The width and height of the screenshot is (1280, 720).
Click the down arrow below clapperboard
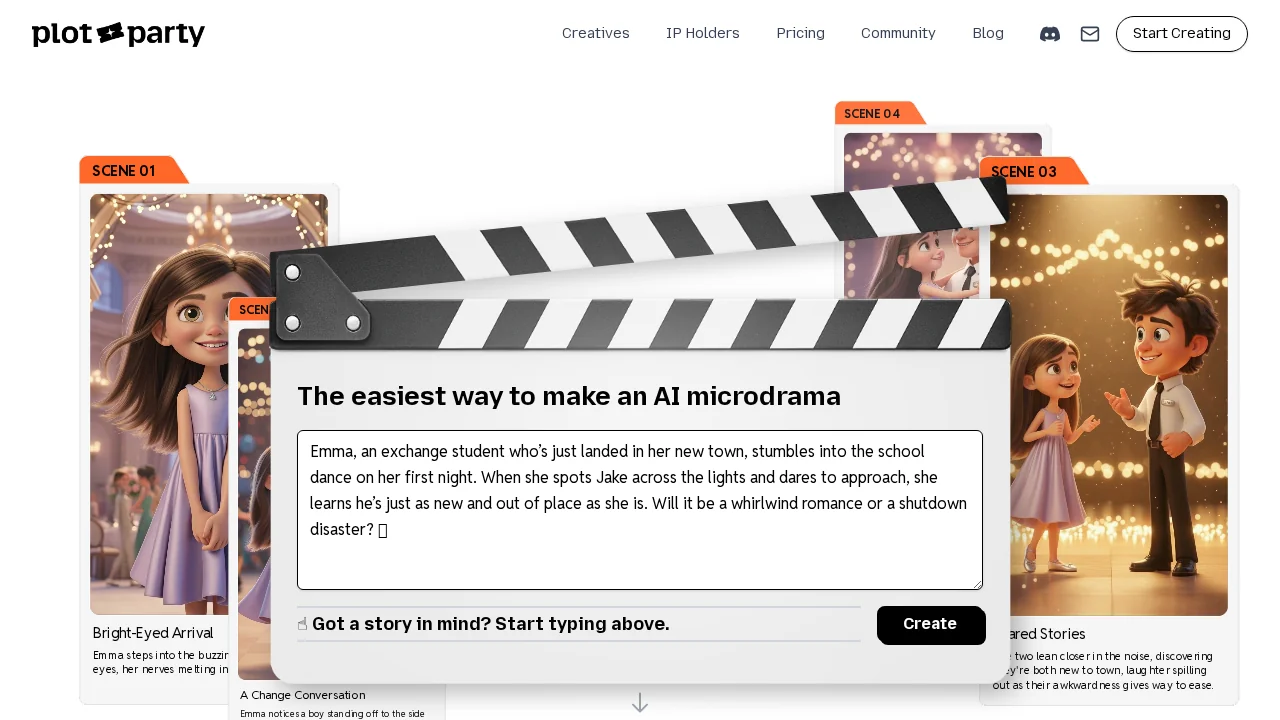pos(640,703)
